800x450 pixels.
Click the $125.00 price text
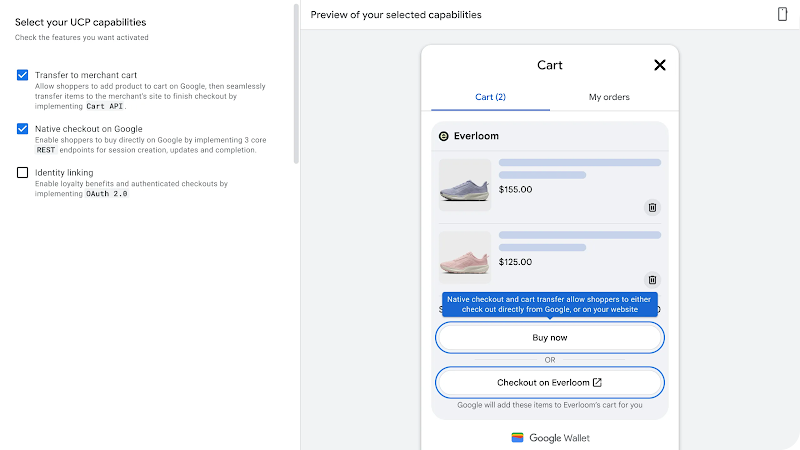[515, 262]
